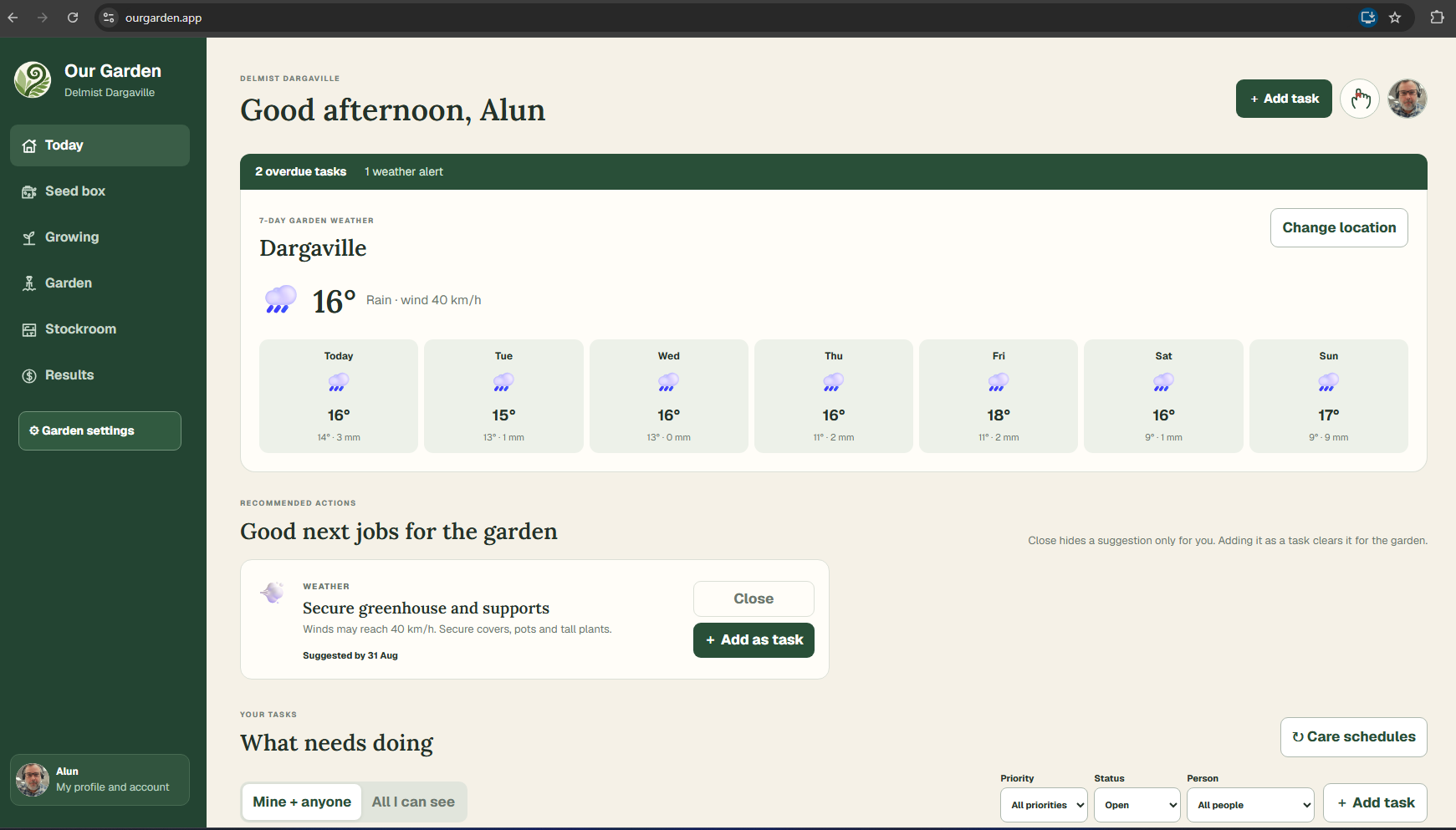Viewport: 1456px width, 830px height.
Task: Open the Person dropdown showing All people
Action: (1250, 805)
